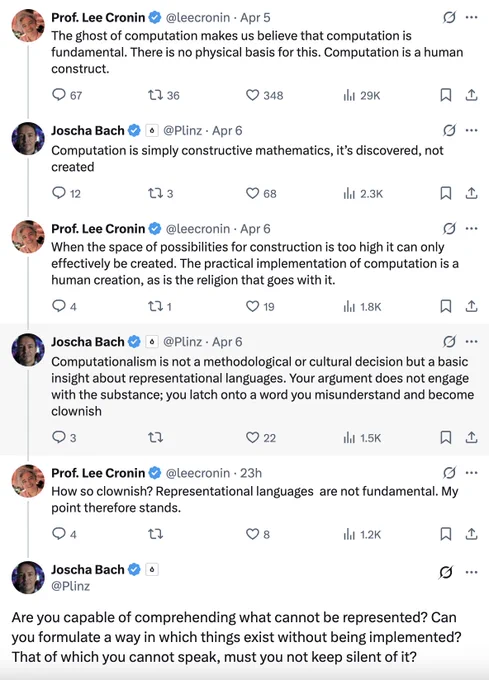The height and width of the screenshot is (680, 489).
Task: Retweet the first tweet with 36 reposts
Action: coord(163,95)
